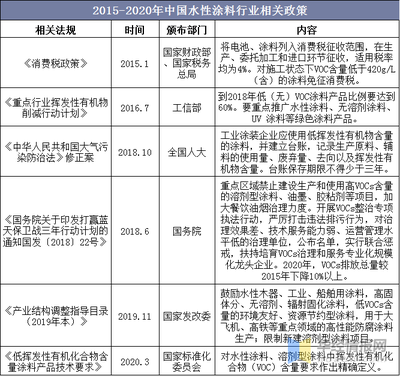Image resolution: width=400 pixels, height=376 pixels.
Task: Select the 时间 column header
Action: pos(135,30)
